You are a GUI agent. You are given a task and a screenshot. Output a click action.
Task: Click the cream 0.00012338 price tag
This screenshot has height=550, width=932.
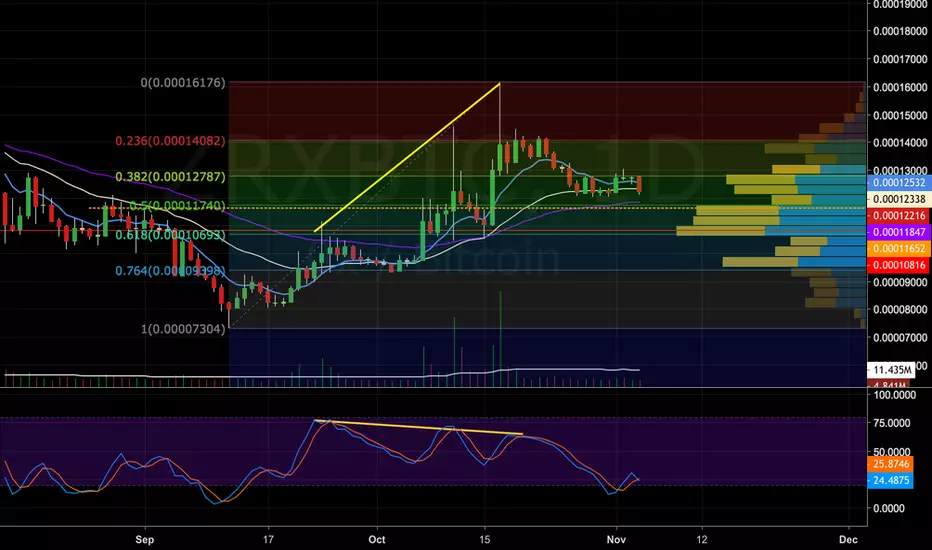pyautogui.click(x=899, y=199)
